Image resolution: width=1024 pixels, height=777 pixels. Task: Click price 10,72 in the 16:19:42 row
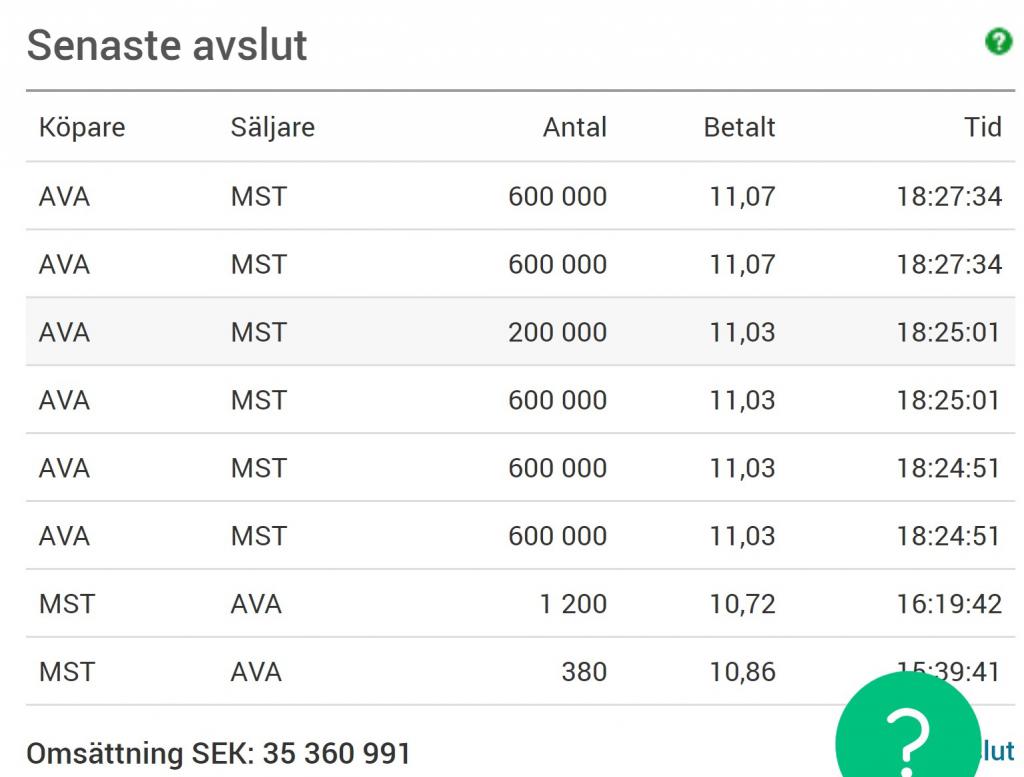[x=743, y=604]
